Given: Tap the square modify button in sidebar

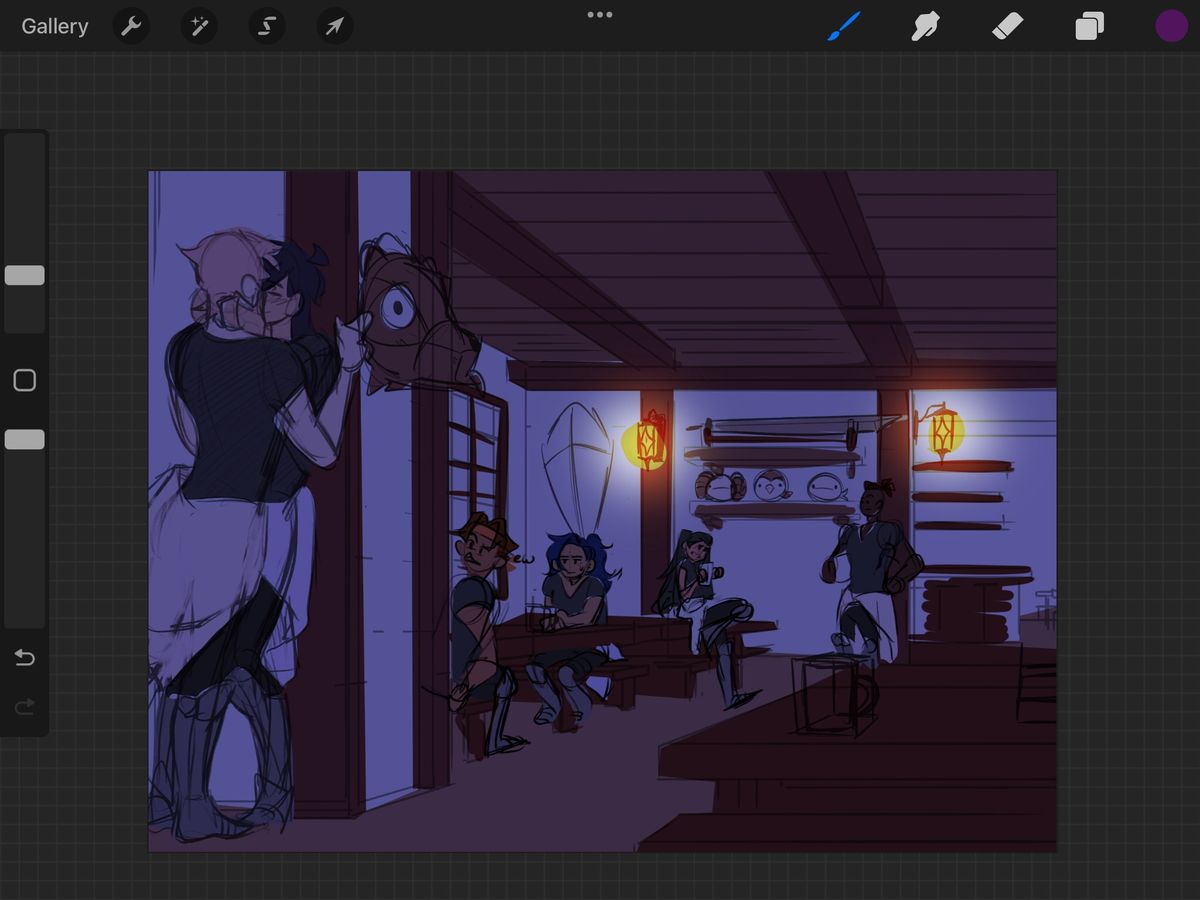Looking at the screenshot, I should pos(24,380).
